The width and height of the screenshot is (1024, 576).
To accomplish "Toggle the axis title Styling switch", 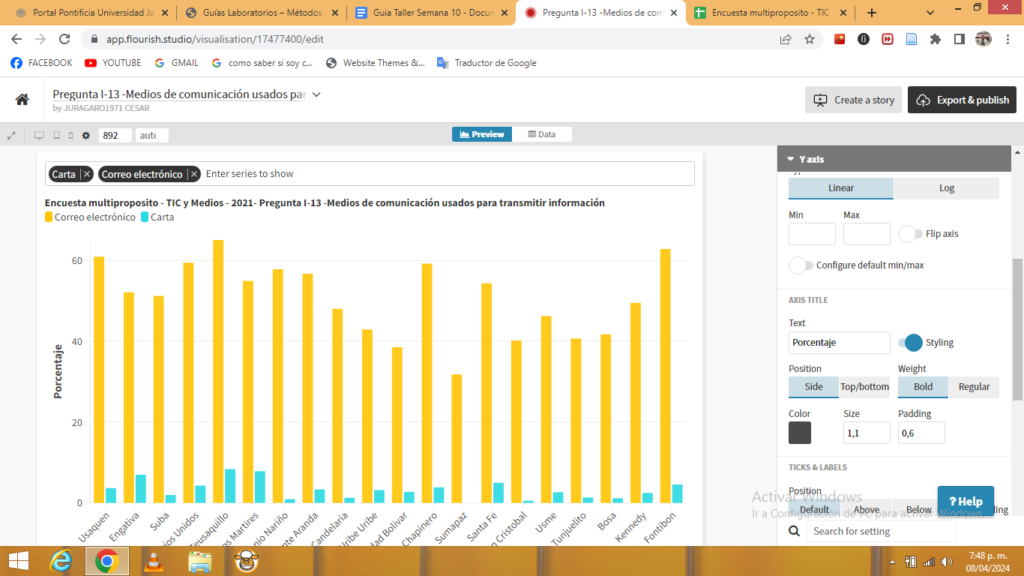I will (x=910, y=342).
